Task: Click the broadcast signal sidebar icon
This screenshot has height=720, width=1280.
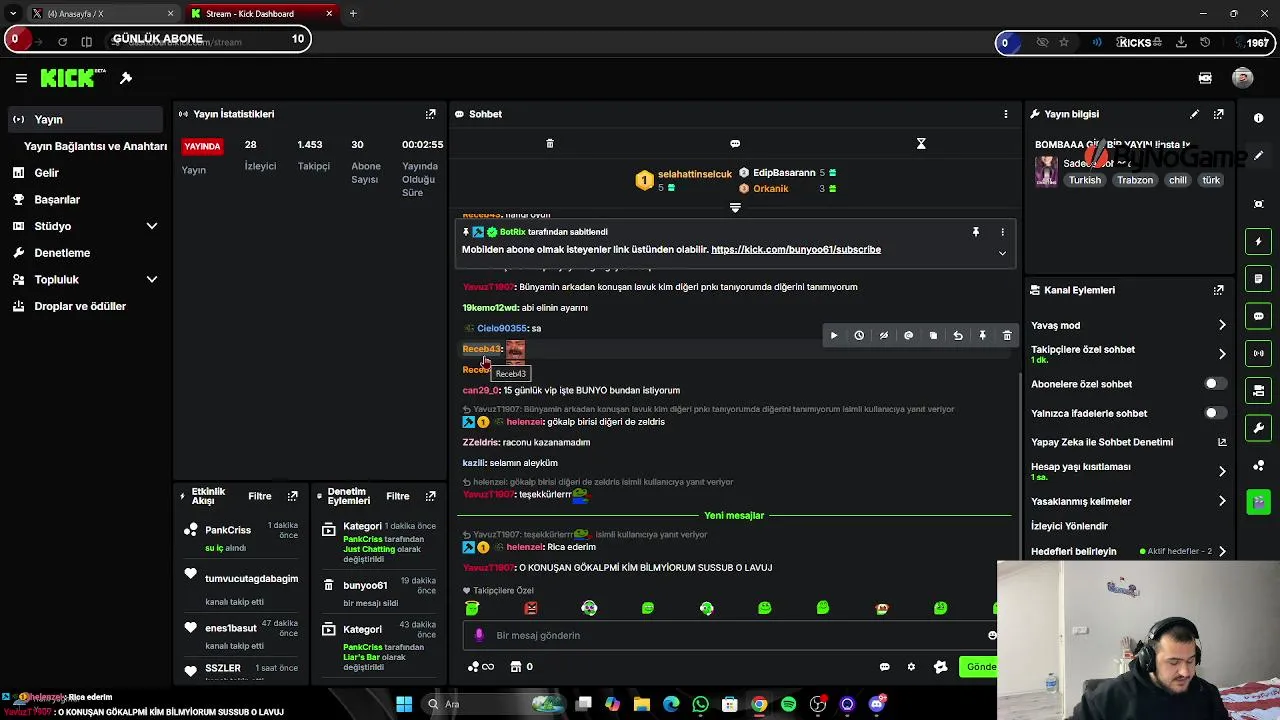Action: [x=1258, y=353]
